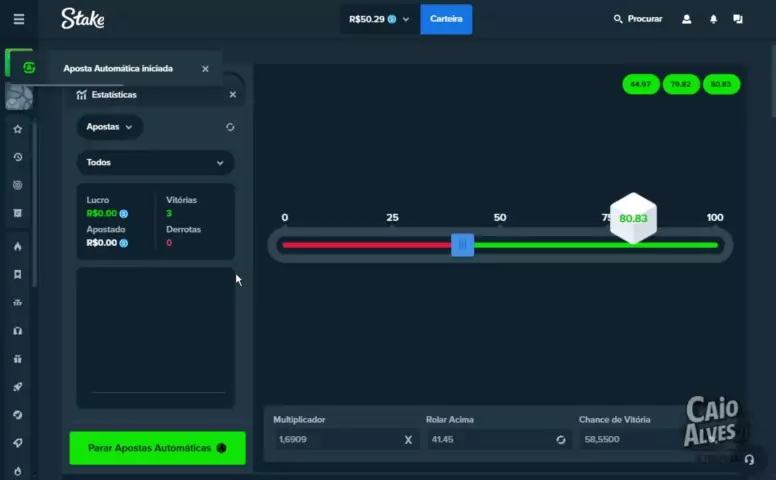Viewport: 776px width, 480px height.
Task: Dismiss the Aposta Automática iniciada notification
Action: click(205, 69)
